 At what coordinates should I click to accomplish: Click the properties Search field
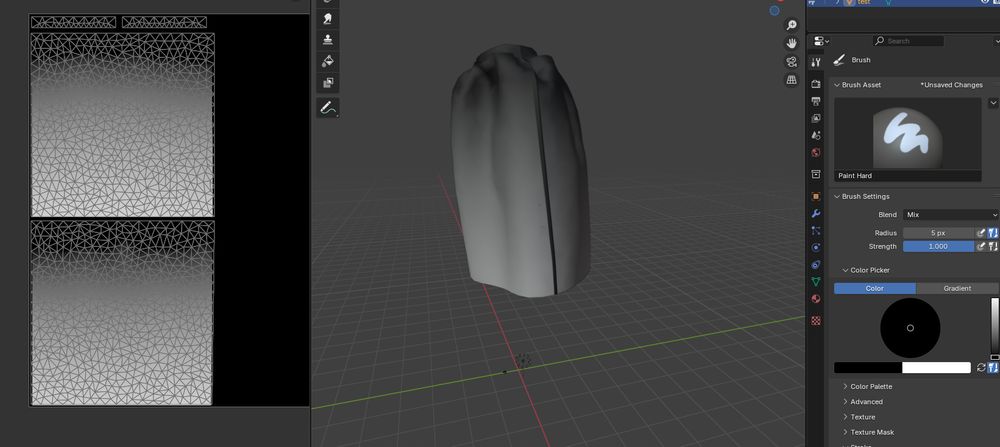[x=908, y=41]
